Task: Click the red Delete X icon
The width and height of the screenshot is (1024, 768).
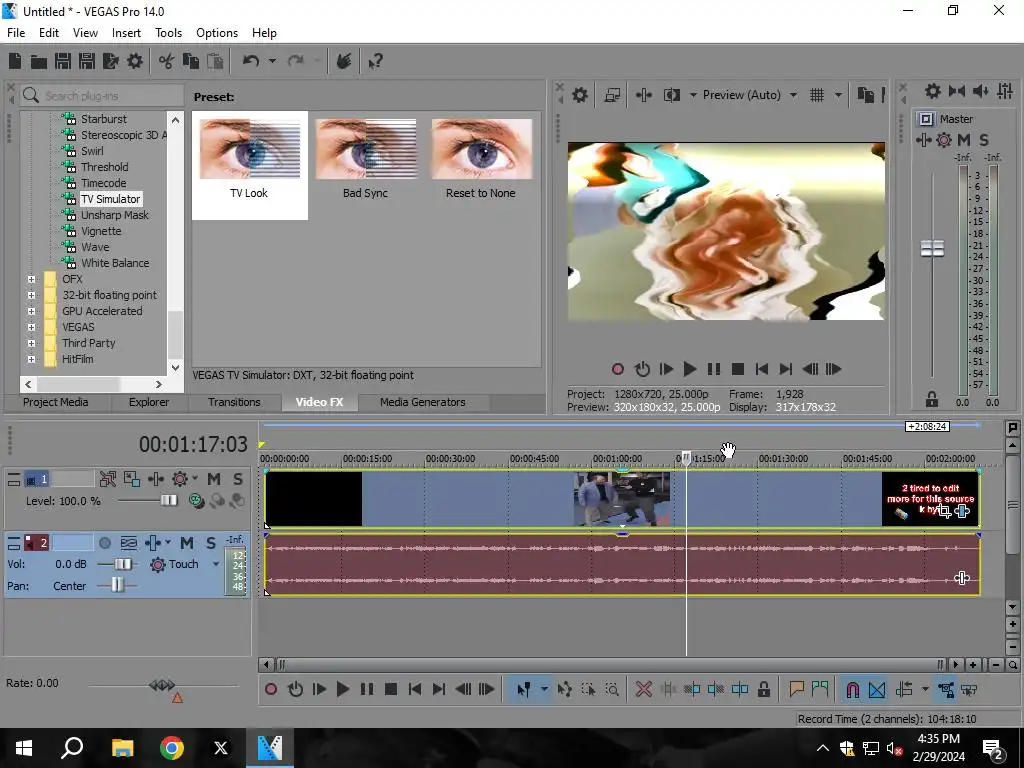Action: [x=643, y=690]
